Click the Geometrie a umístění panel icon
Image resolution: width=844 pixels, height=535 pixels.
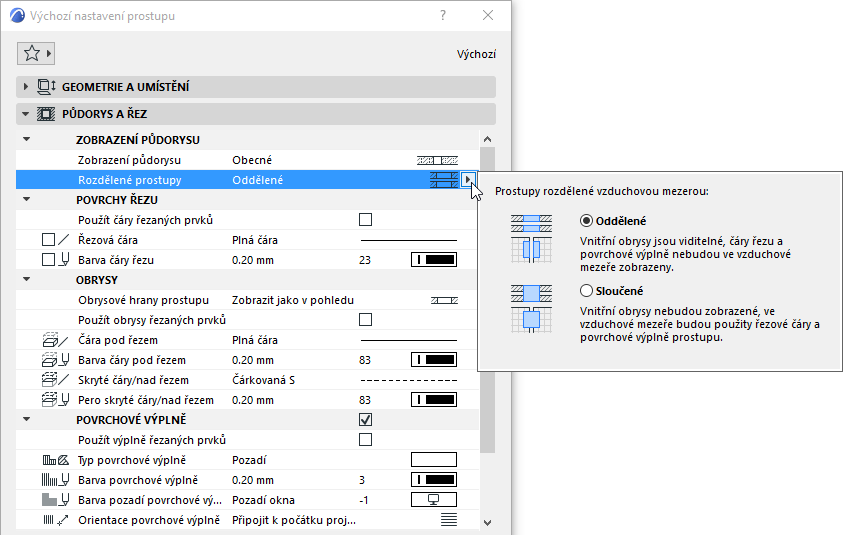(46, 87)
